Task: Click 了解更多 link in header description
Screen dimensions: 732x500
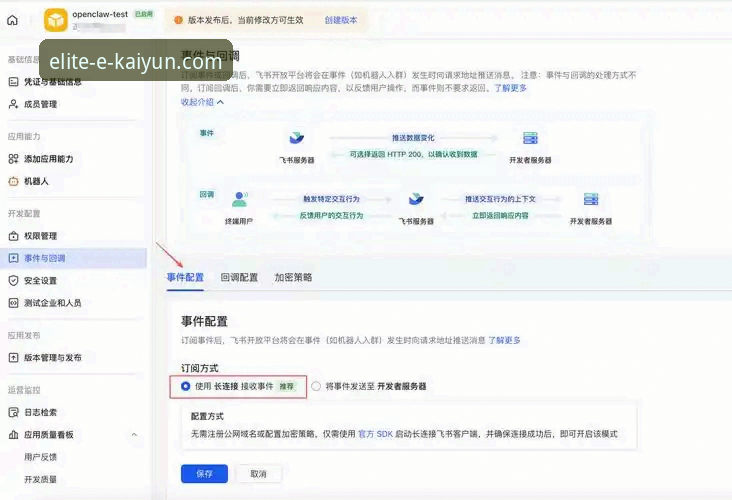Action: 511,88
